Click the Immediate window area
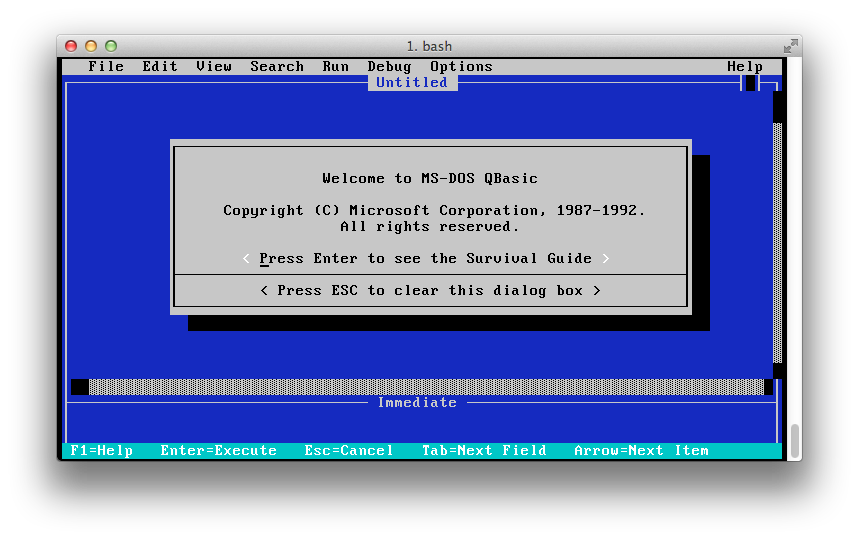 tap(421, 426)
